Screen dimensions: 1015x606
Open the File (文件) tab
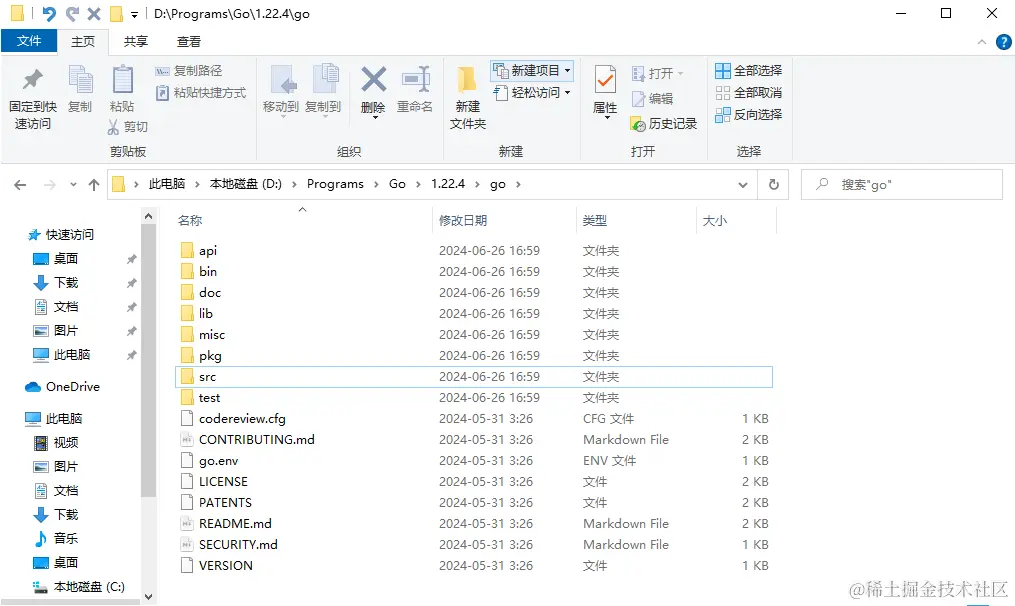29,41
